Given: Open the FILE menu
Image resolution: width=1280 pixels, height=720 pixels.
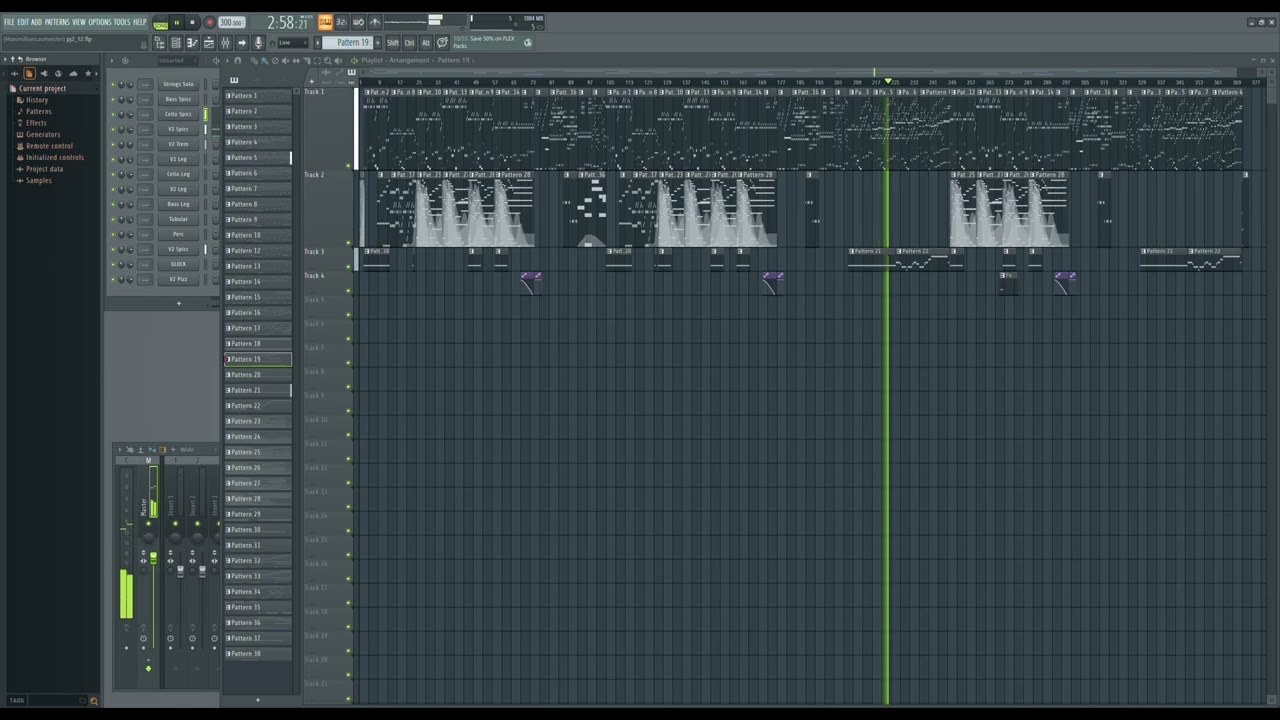Looking at the screenshot, I should 9,22.
